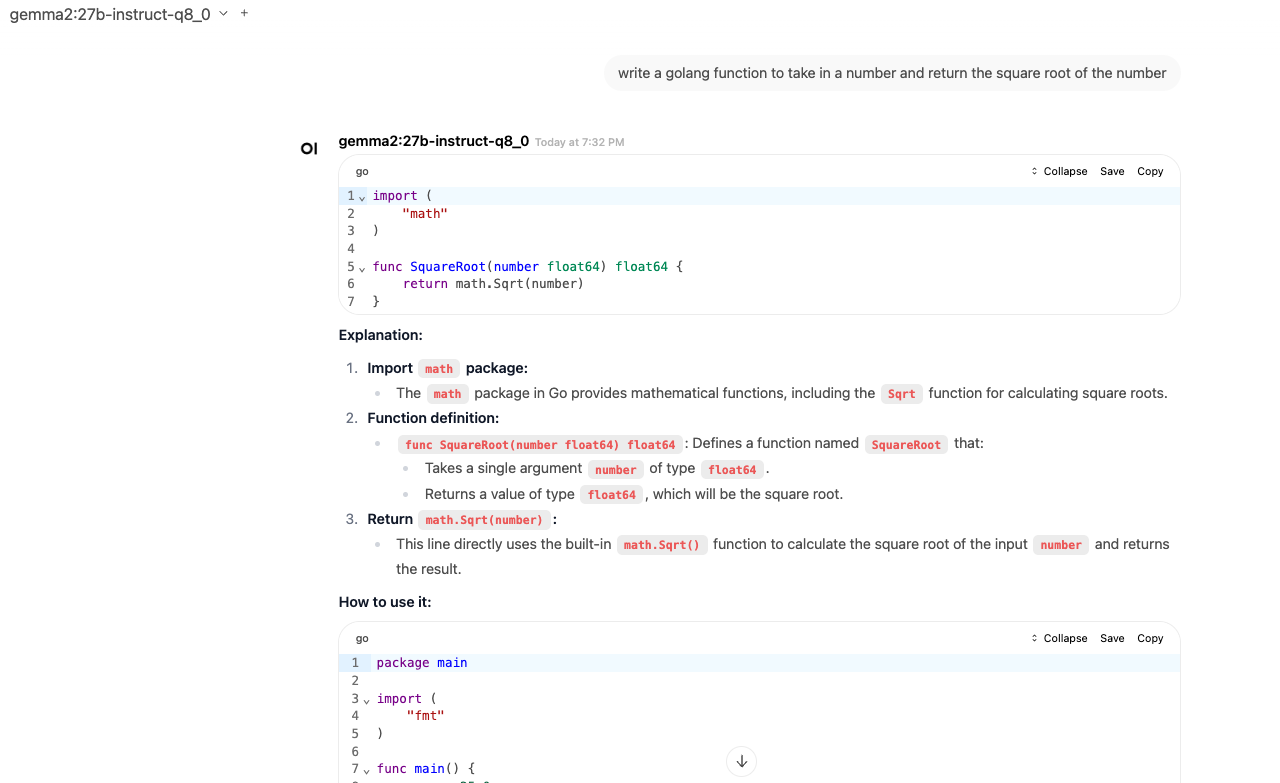Click the '"math"' string in first code block

[x=425, y=214]
